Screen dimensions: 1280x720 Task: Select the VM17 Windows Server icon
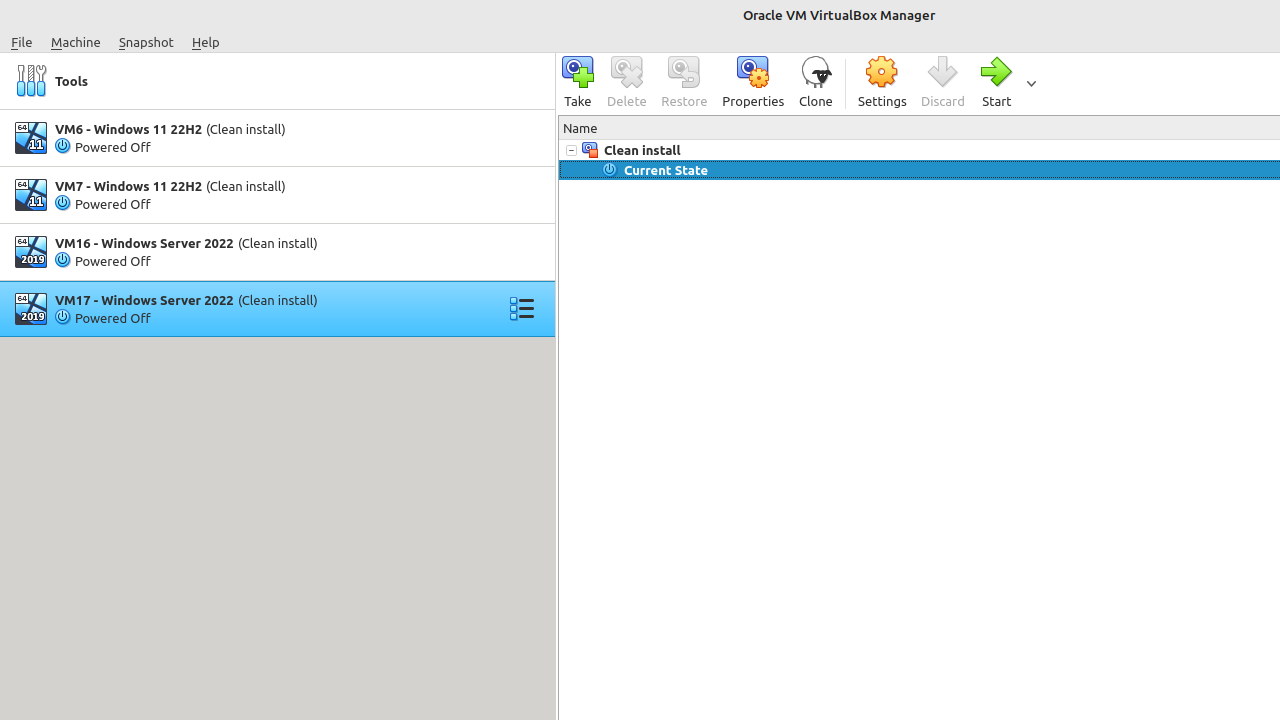[x=31, y=309]
